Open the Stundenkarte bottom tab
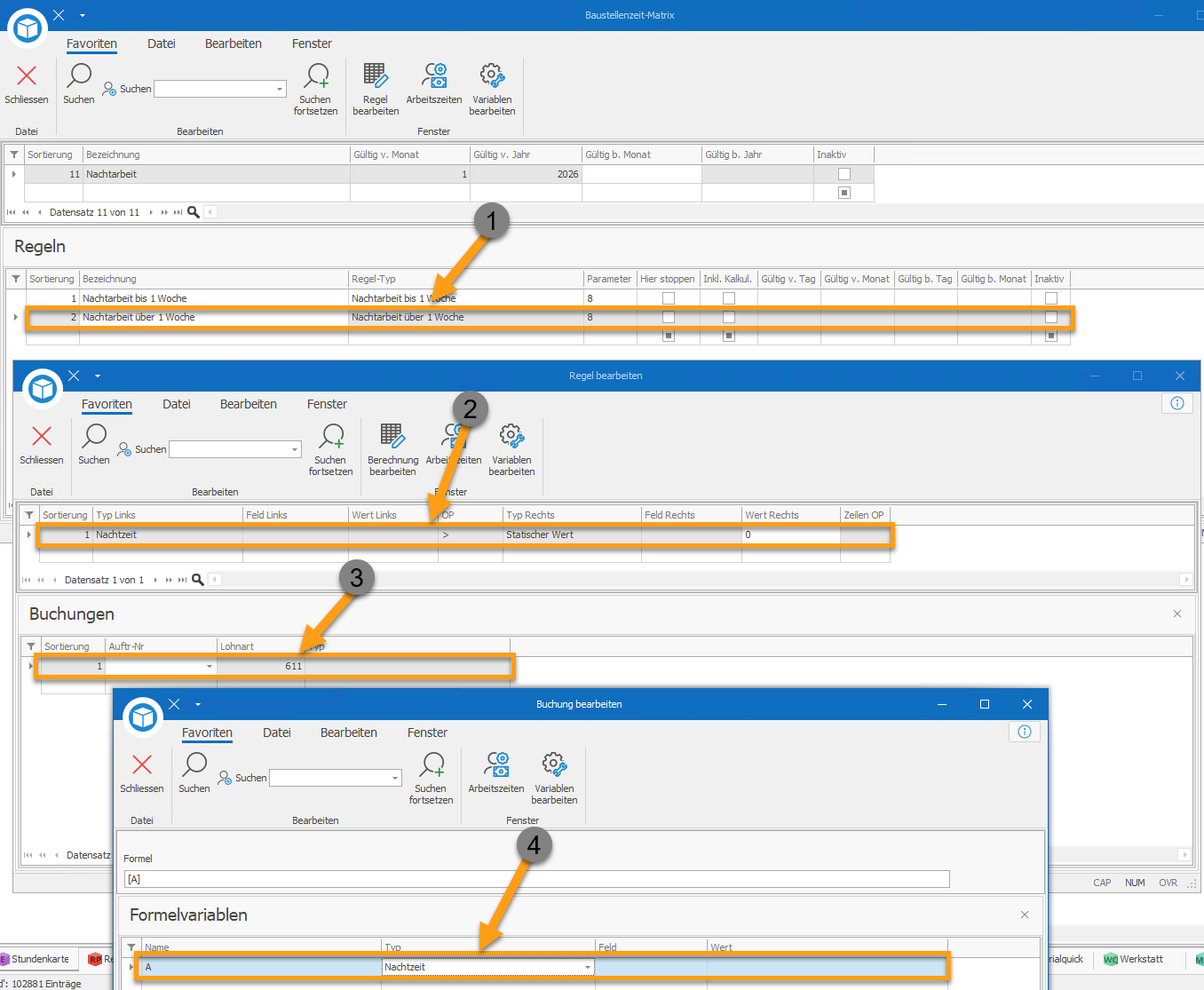The image size is (1204, 990). pos(36,959)
